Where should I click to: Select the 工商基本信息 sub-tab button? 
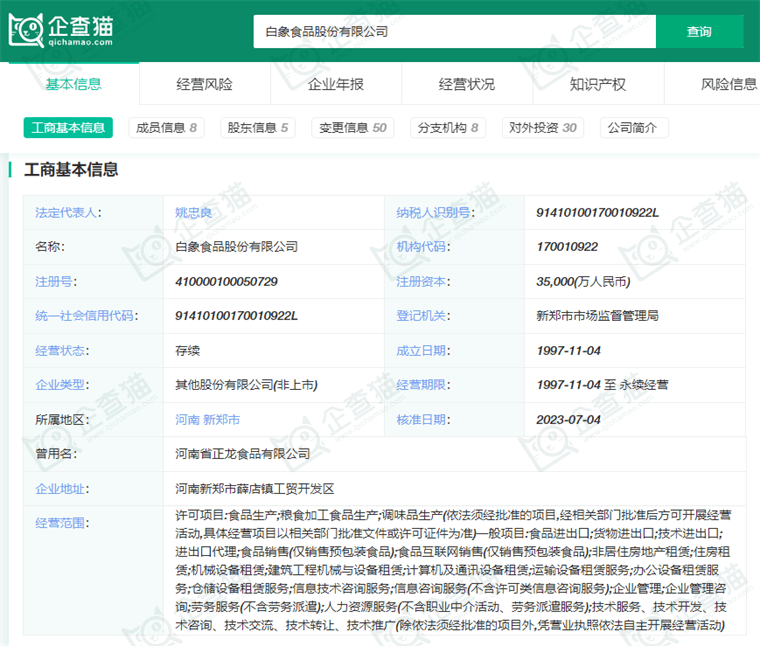(x=68, y=127)
